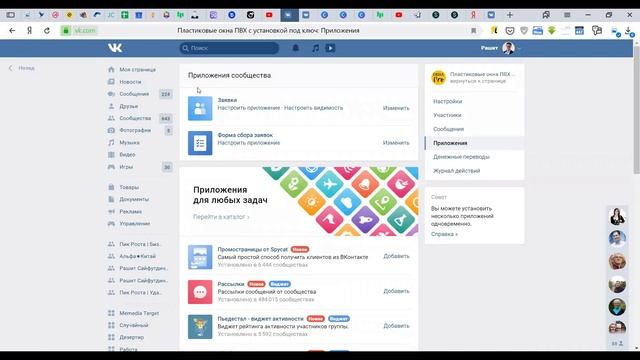Open Фотографии in left menu

(x=135, y=130)
